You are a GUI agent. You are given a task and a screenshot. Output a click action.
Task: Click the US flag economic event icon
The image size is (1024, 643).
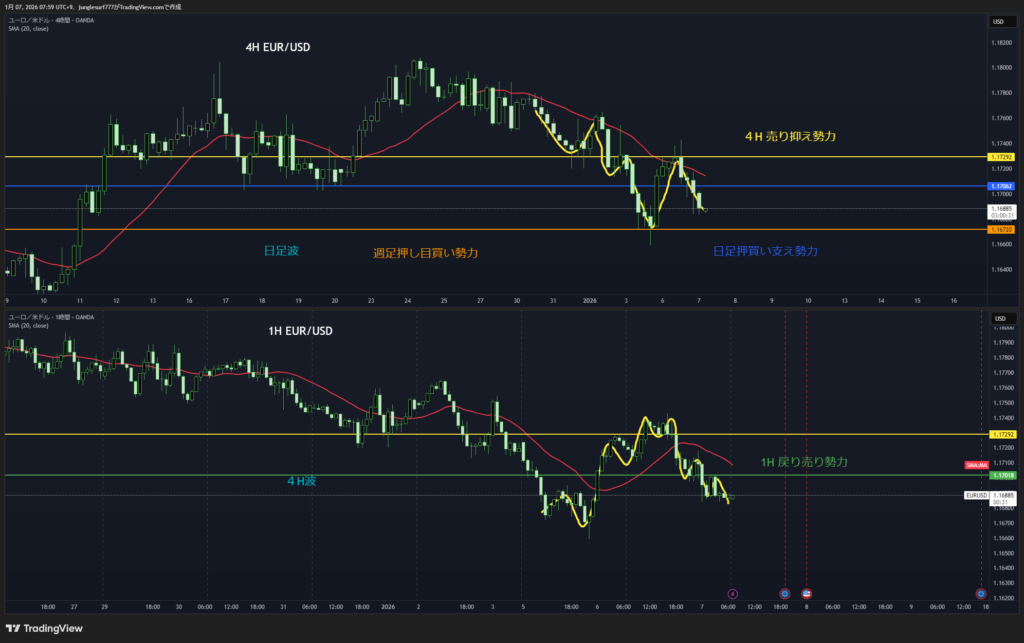807,593
